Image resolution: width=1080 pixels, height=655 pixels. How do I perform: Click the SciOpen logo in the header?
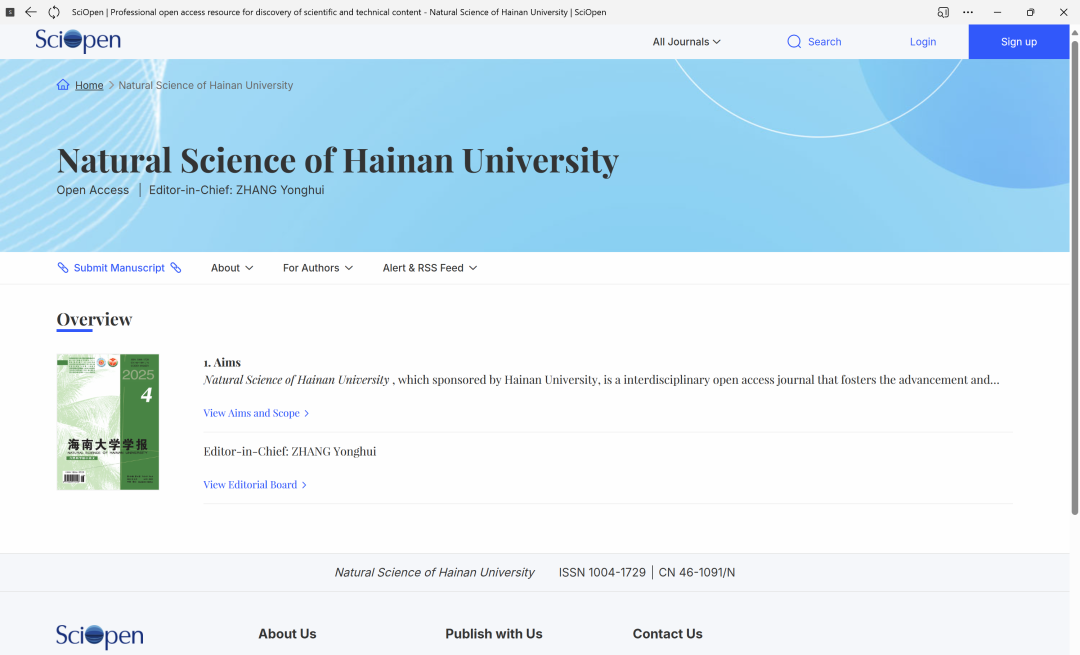pos(78,41)
